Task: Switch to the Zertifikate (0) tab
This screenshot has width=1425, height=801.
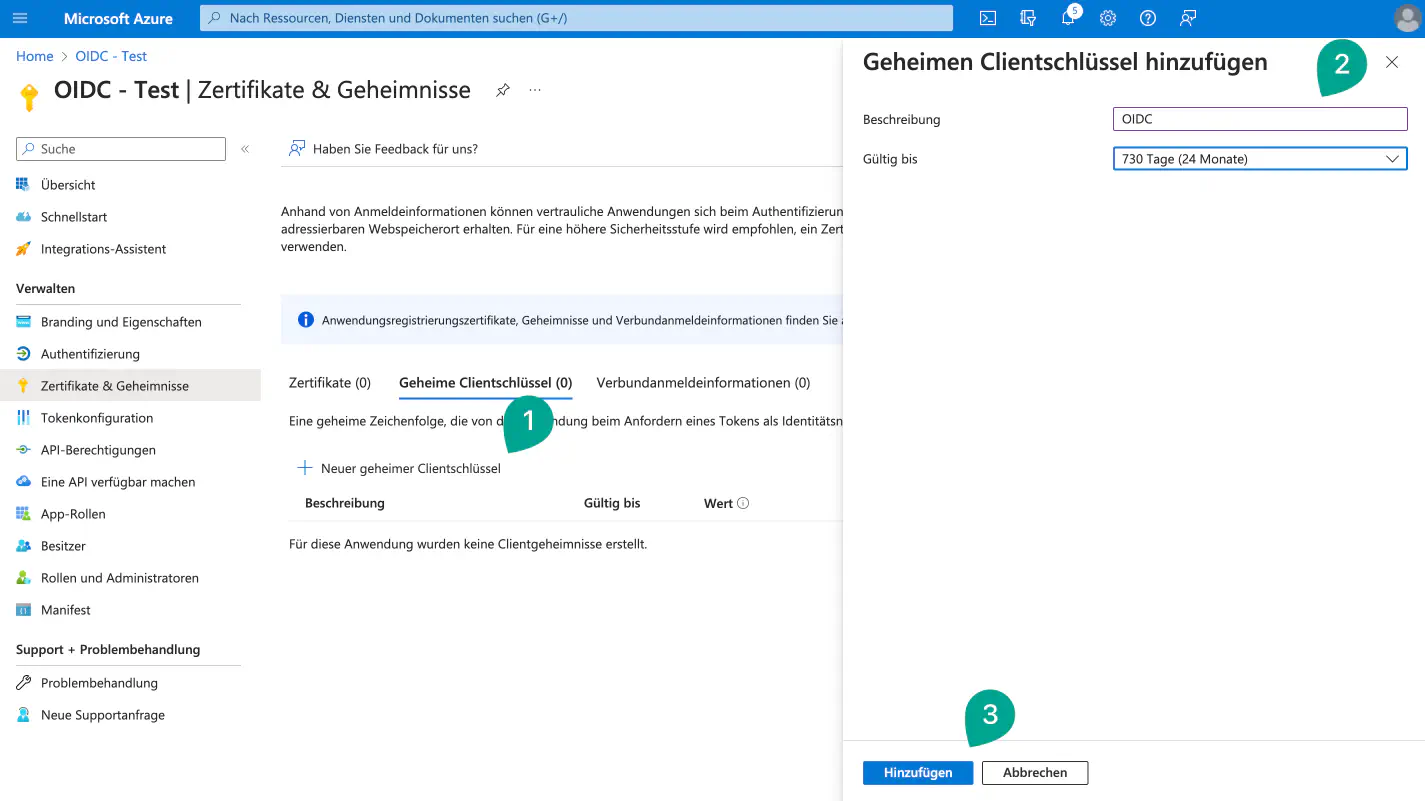Action: [x=330, y=383]
